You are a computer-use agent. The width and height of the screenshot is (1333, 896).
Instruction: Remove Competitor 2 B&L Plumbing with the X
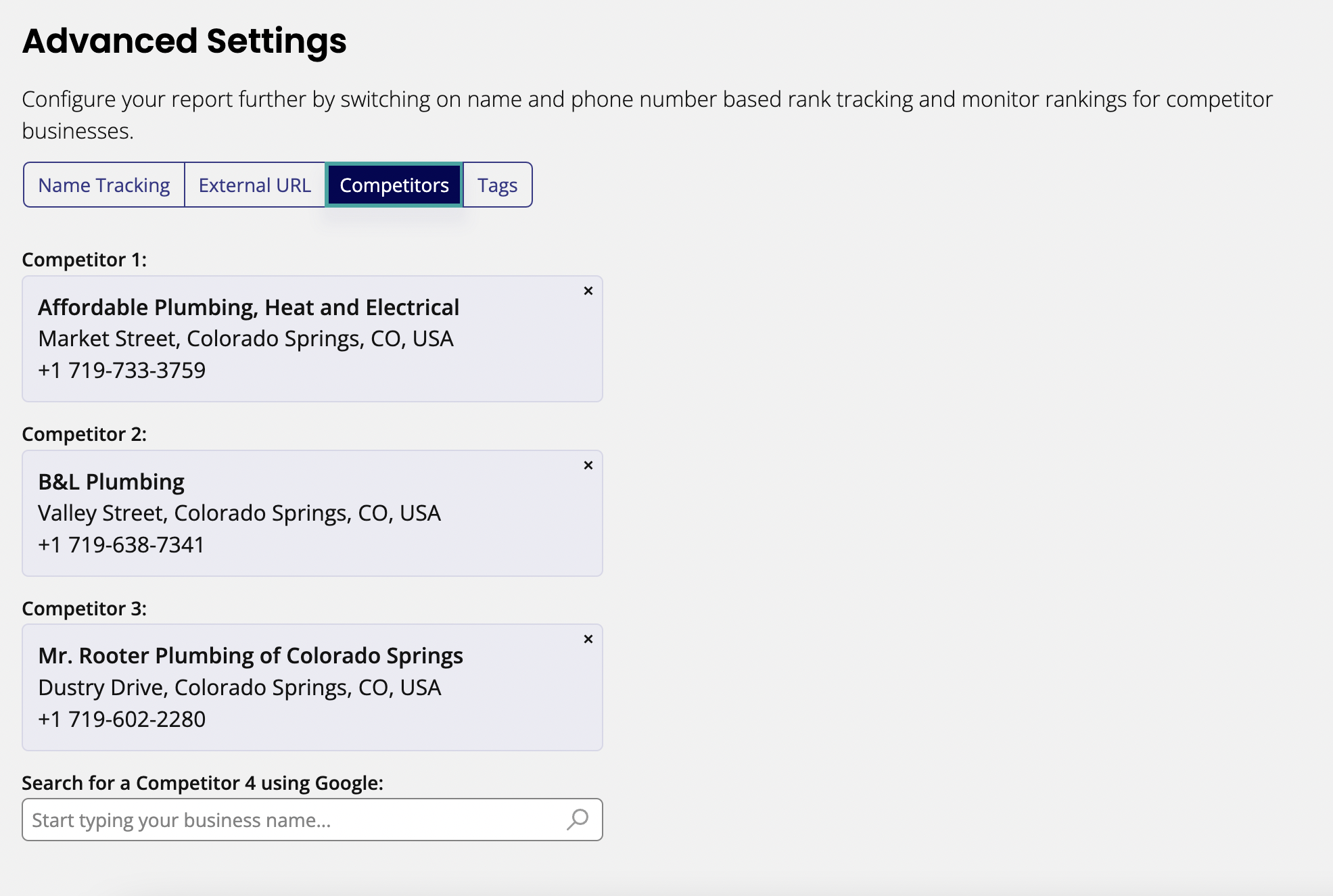588,465
